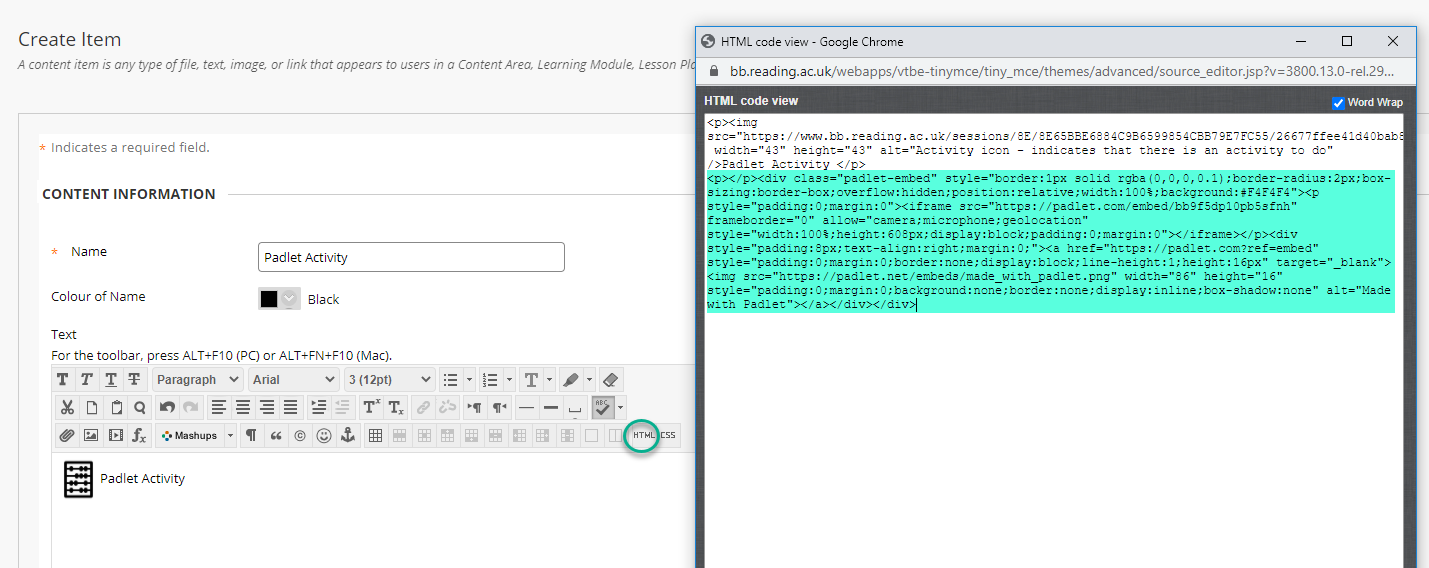The width and height of the screenshot is (1429, 568).
Task: Click the block quote icon
Action: click(275, 435)
